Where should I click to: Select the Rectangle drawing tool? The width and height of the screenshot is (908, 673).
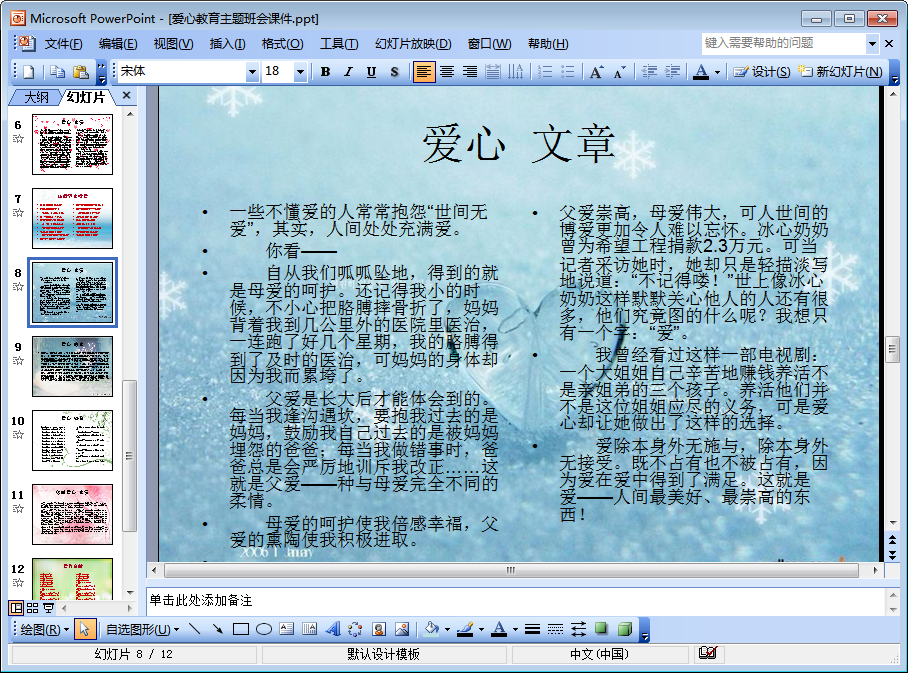coord(241,629)
